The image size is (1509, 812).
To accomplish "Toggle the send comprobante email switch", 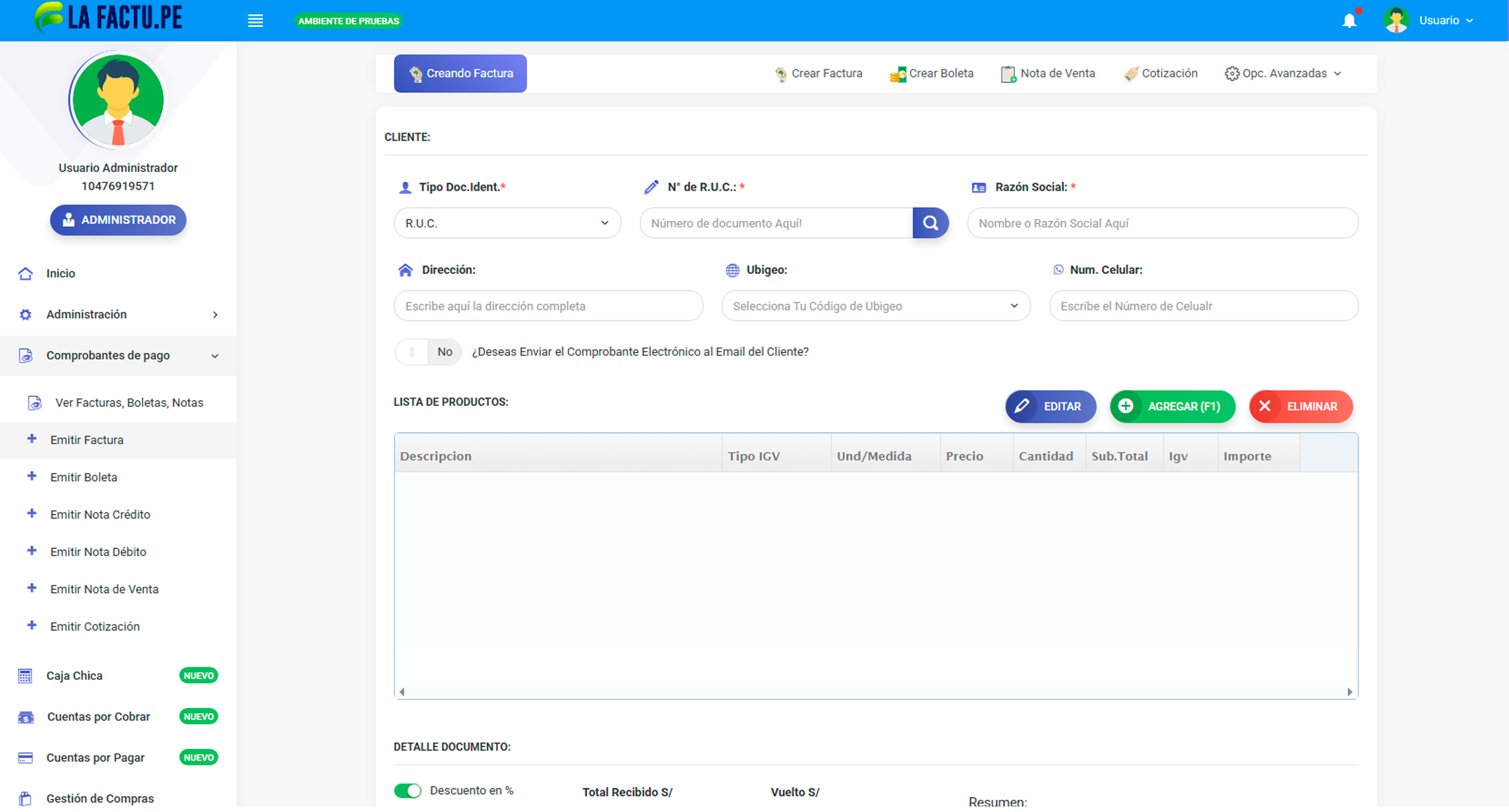I will click(x=428, y=352).
